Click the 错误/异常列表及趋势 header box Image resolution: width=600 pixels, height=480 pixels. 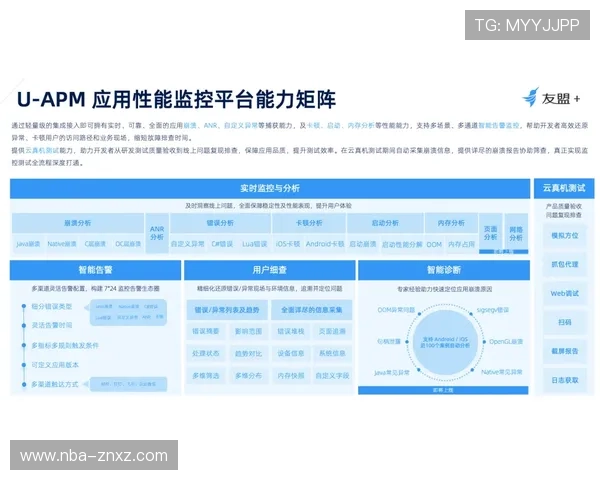point(227,310)
